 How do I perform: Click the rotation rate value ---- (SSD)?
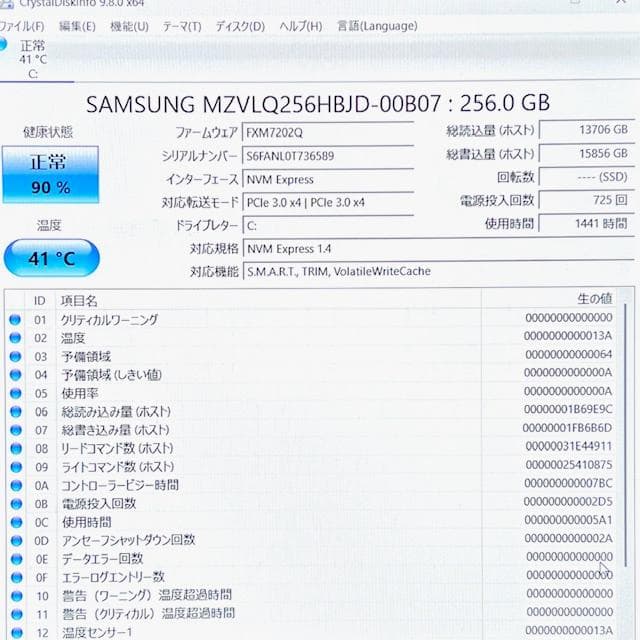point(587,177)
